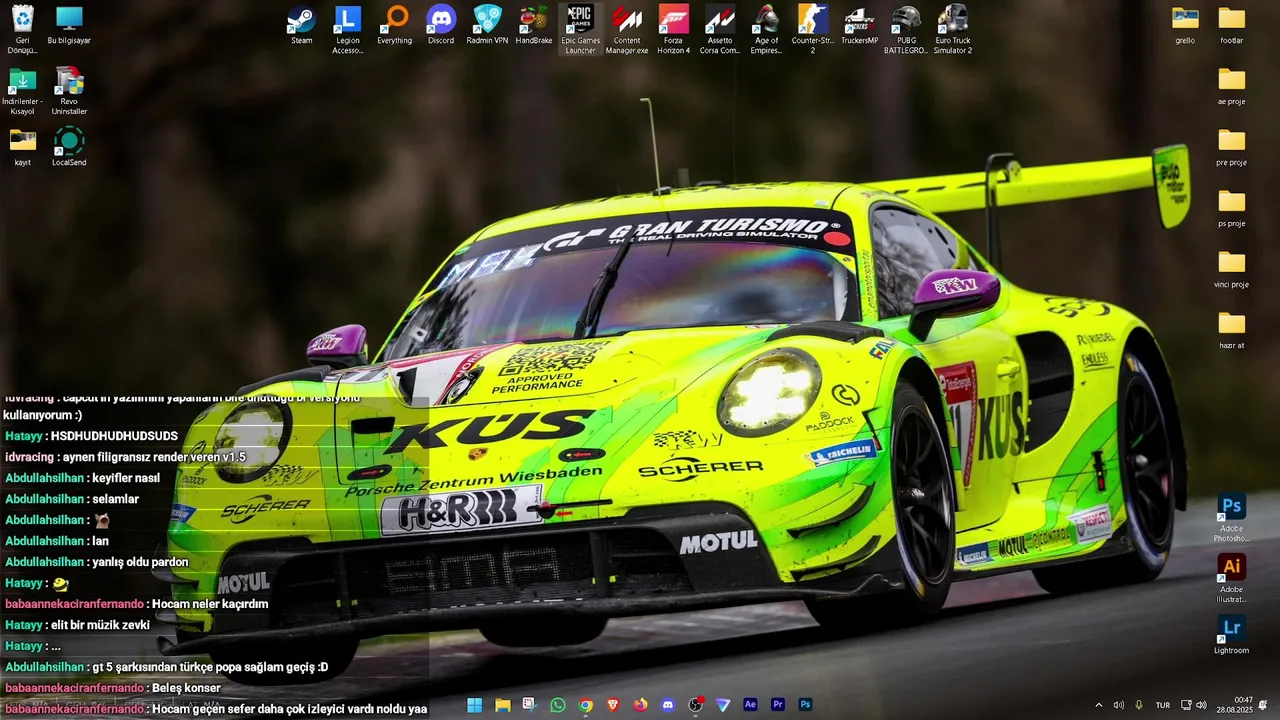1280x720 pixels.
Task: Open Premiere Pro from the taskbar
Action: click(x=778, y=705)
